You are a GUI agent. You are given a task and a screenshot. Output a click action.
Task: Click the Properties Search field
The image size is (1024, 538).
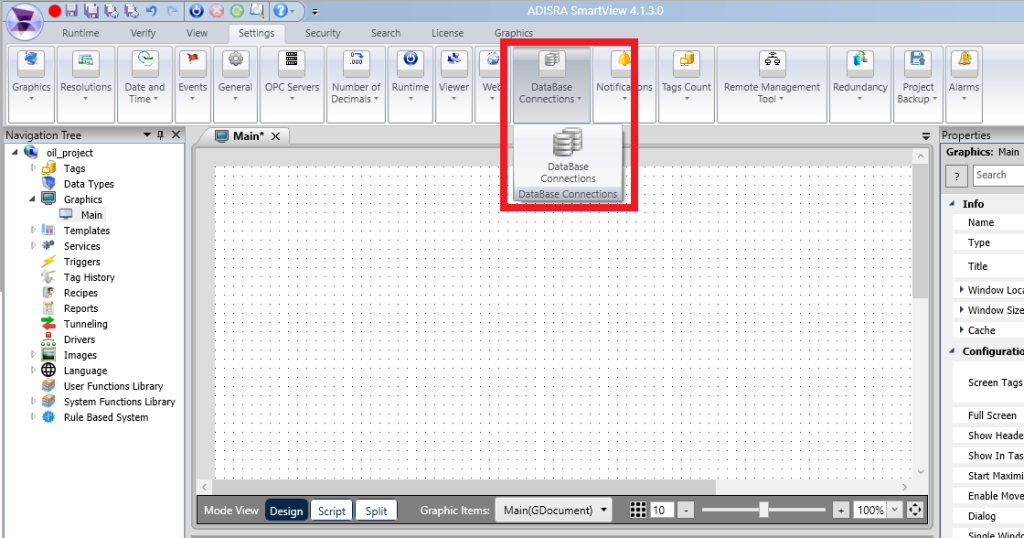tap(998, 175)
